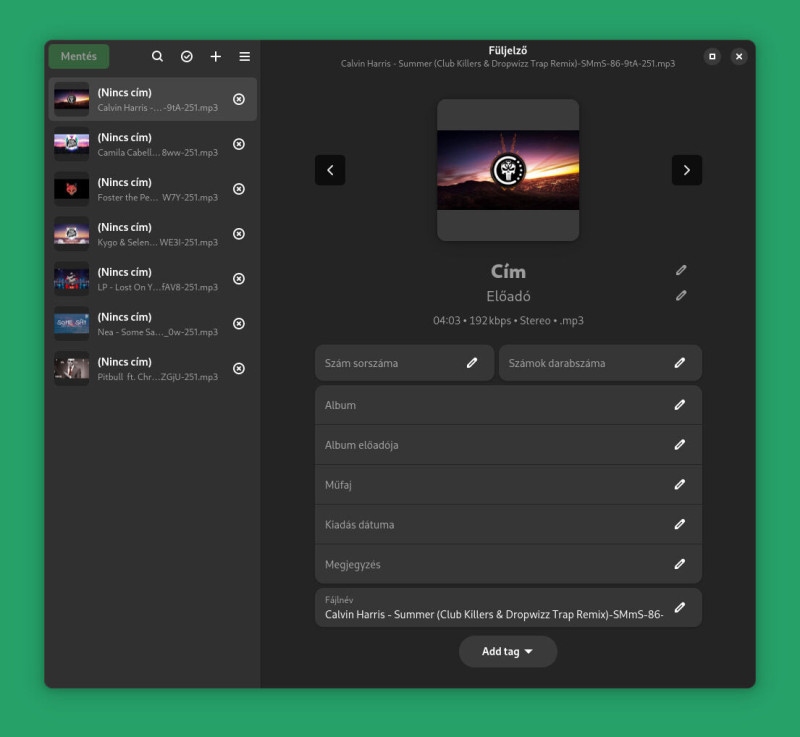Select the Calvin Harris track row
This screenshot has height=737, width=800.
tap(153, 99)
